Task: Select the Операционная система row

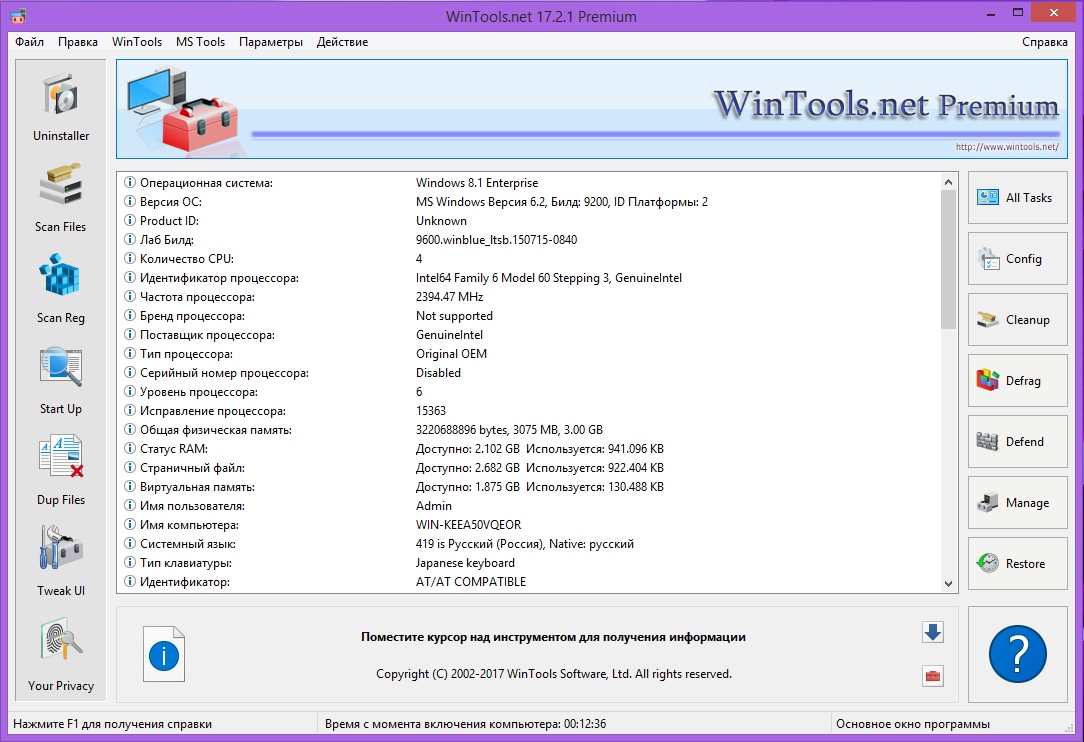Action: (529, 183)
